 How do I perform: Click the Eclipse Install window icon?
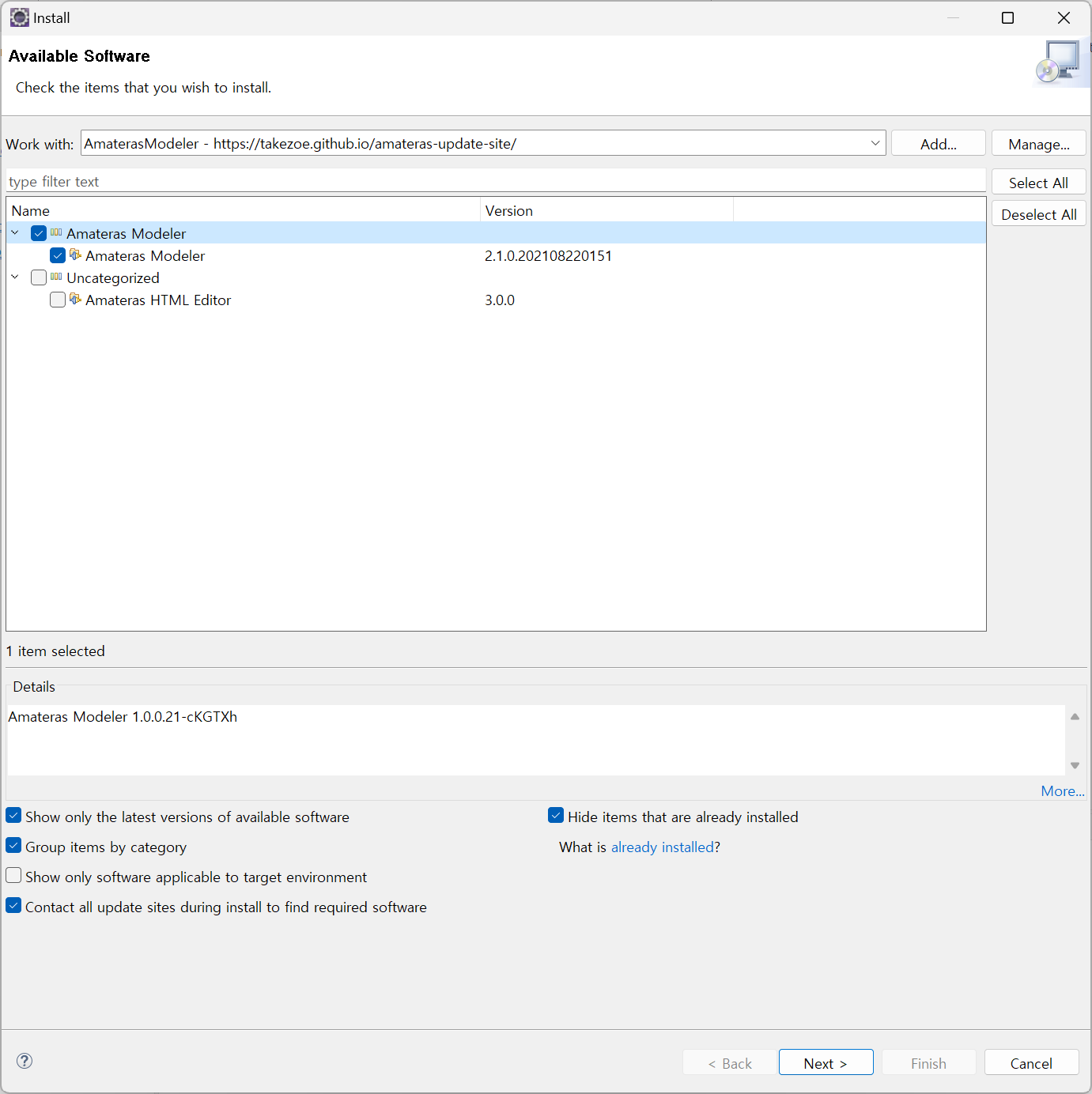(19, 17)
